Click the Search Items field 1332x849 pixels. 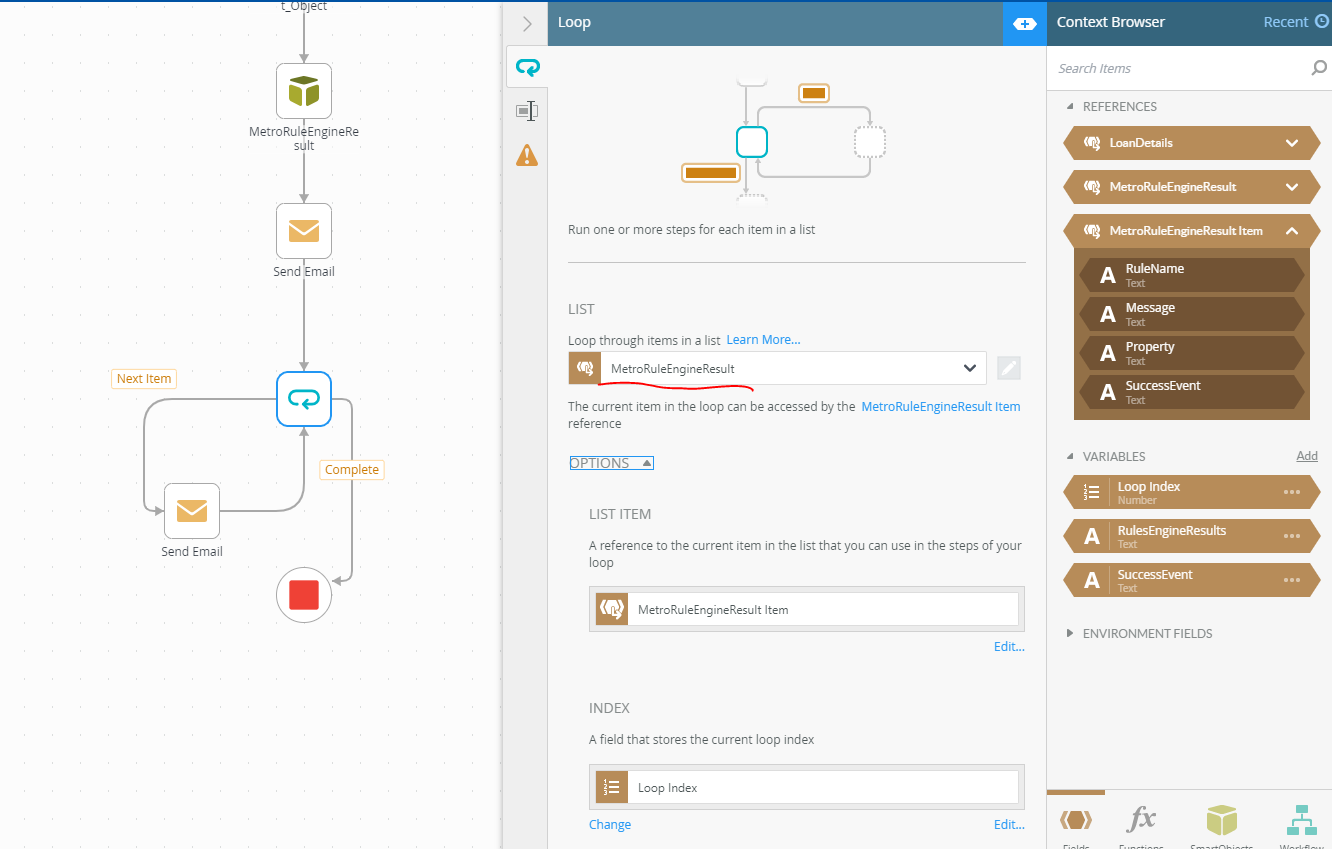pyautogui.click(x=1180, y=68)
